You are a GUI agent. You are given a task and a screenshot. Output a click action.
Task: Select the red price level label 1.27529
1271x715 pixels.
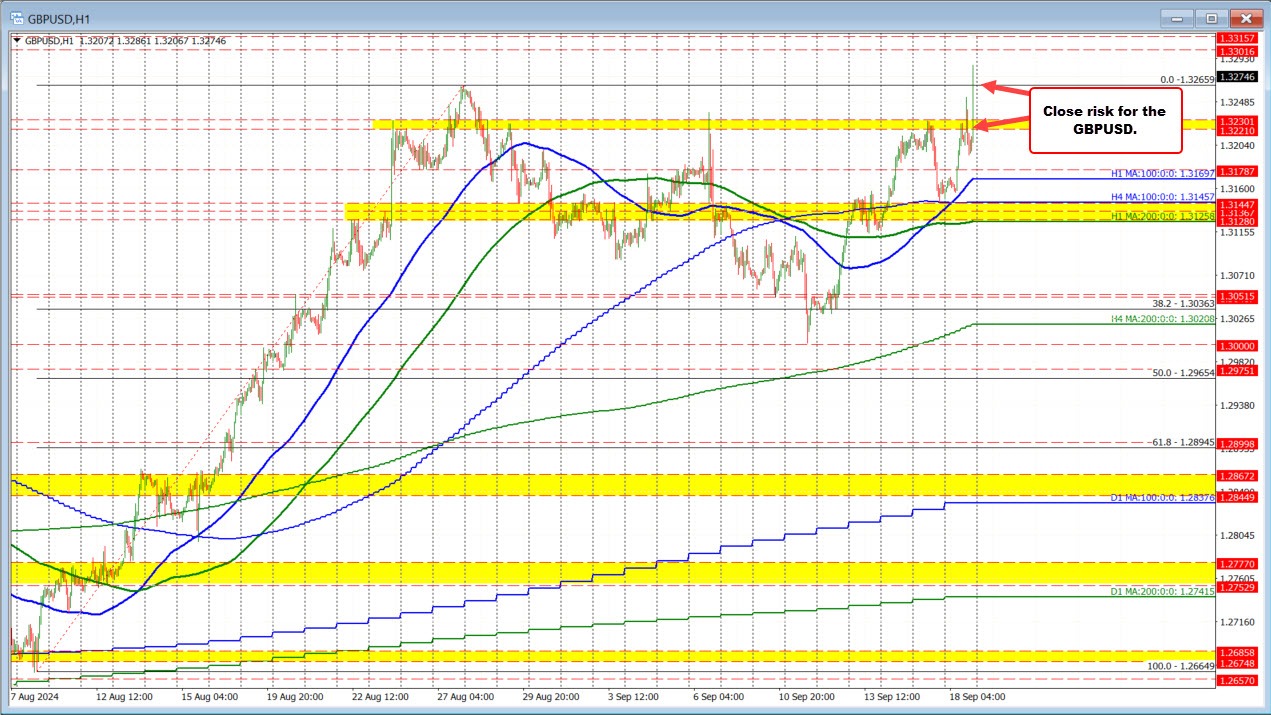(1236, 587)
